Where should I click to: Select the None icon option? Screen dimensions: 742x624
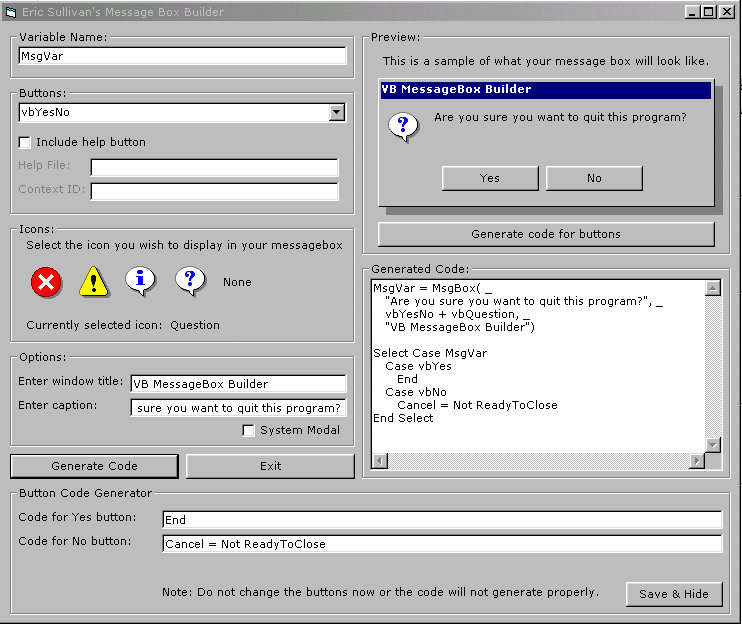pyautogui.click(x=237, y=282)
